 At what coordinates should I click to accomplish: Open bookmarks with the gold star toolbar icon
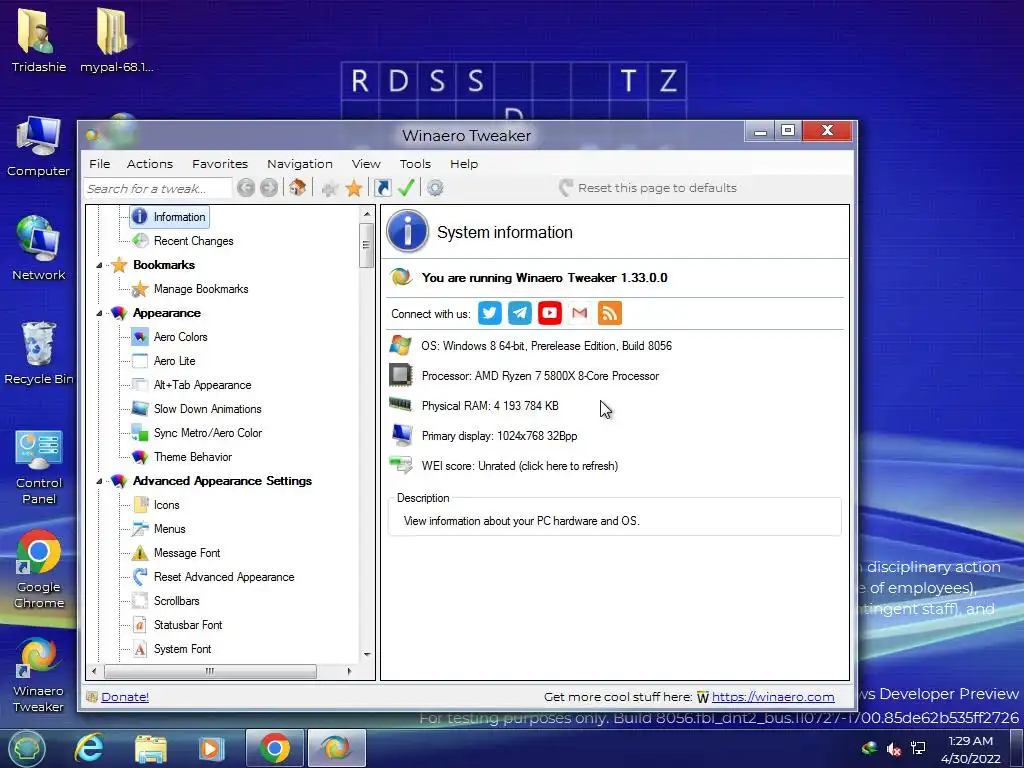354,189
